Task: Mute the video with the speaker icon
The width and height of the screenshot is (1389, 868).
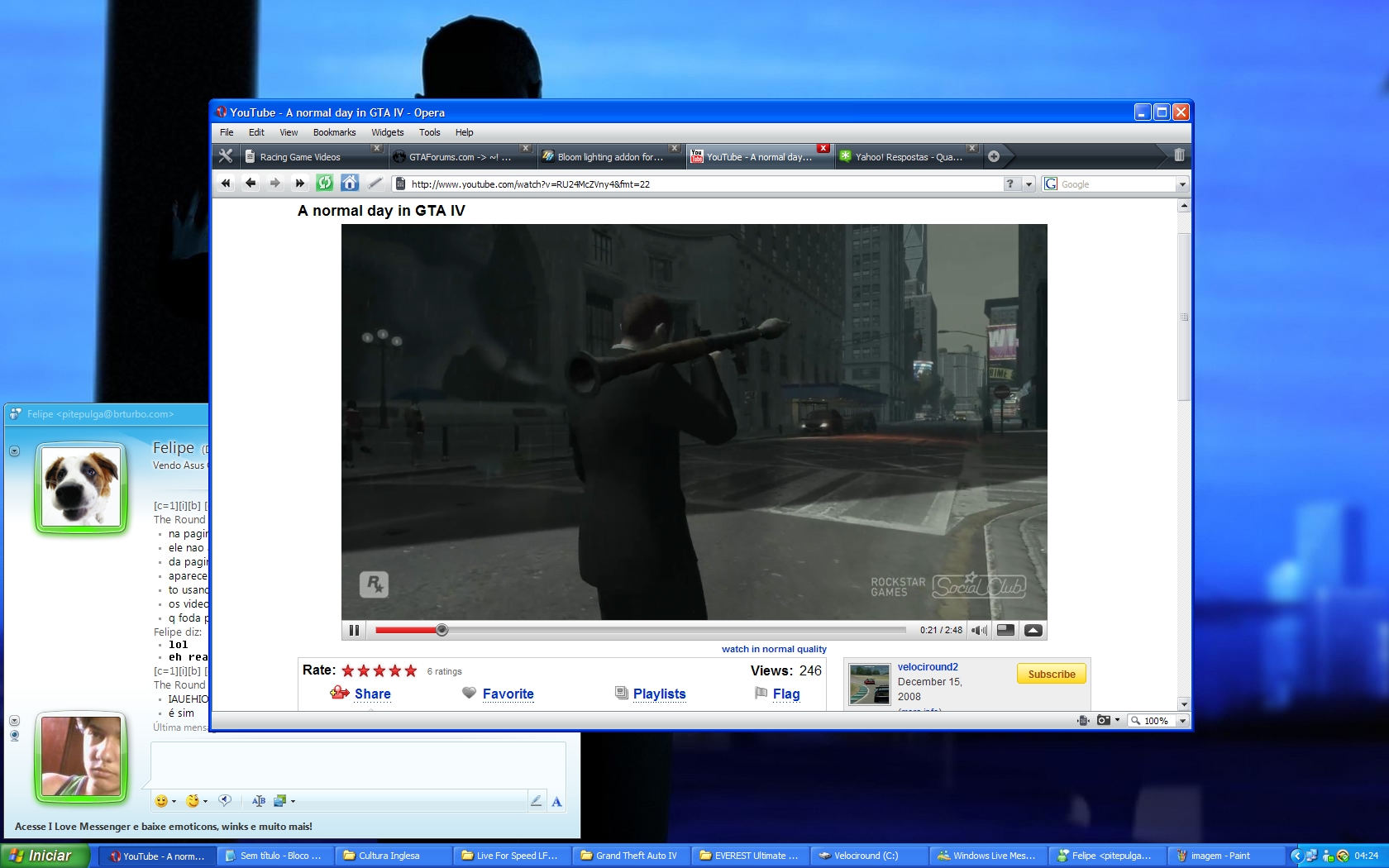Action: point(980,630)
